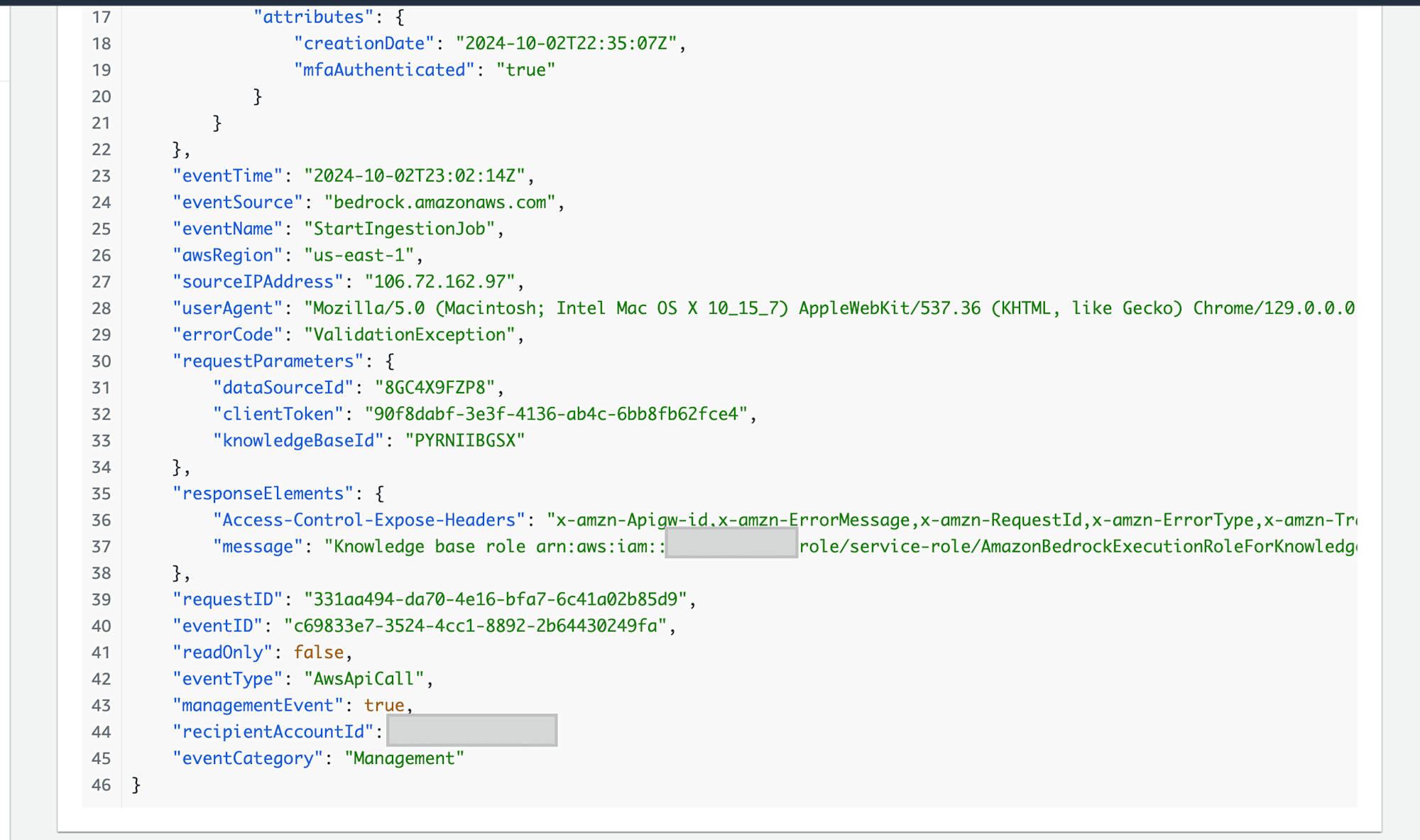
Task: Click the "knowledgeBaseId" key
Action: (x=299, y=440)
